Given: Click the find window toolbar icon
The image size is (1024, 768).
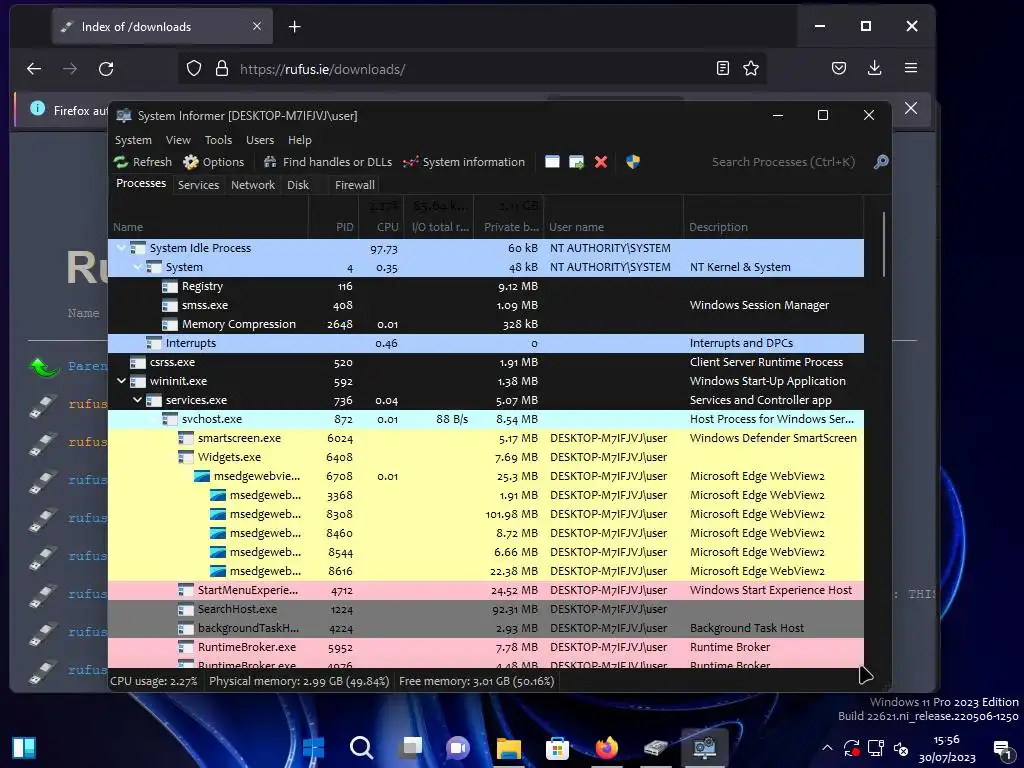Looking at the screenshot, I should pos(552,162).
